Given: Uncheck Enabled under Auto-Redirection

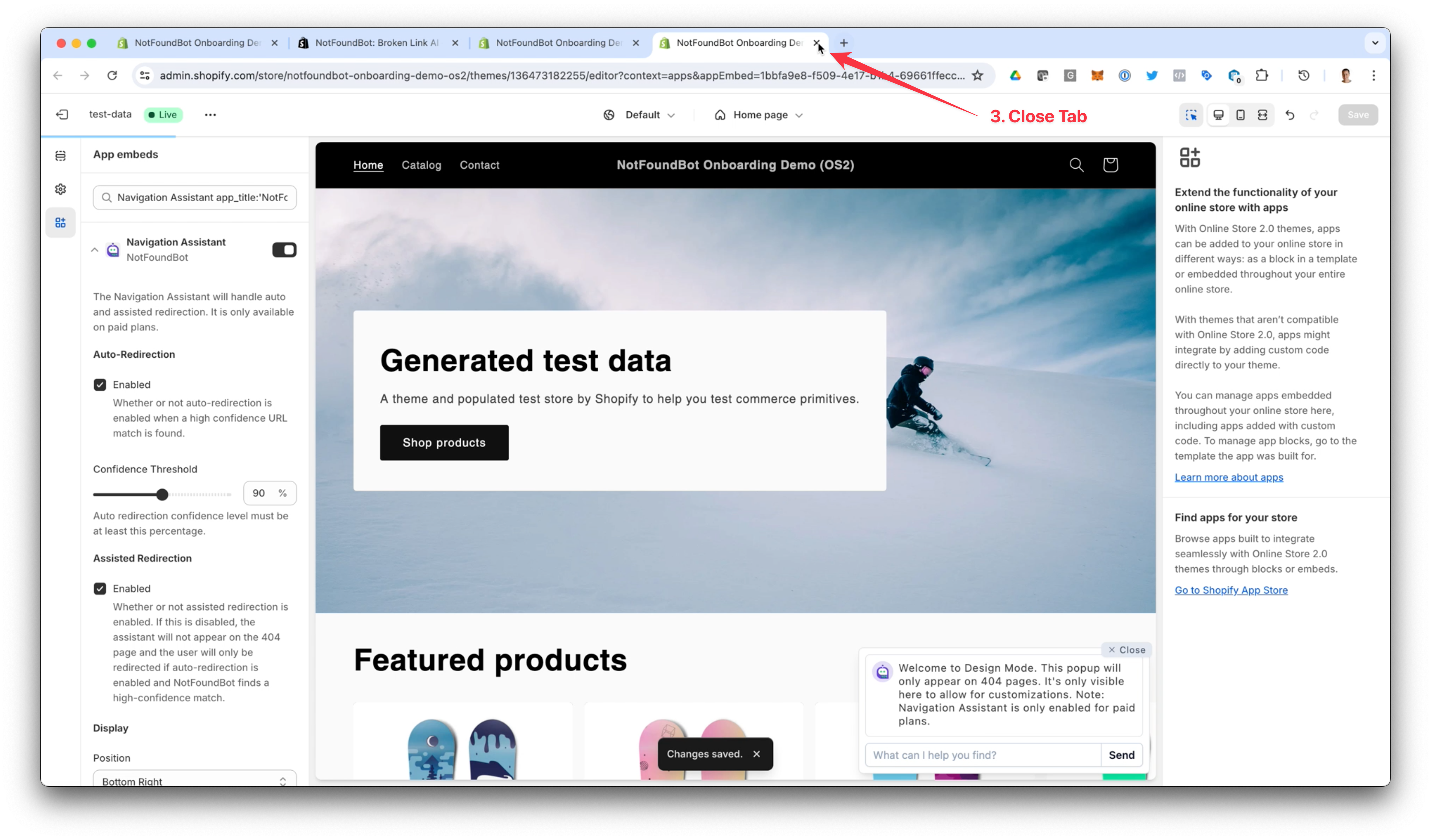Looking at the screenshot, I should pyautogui.click(x=100, y=384).
